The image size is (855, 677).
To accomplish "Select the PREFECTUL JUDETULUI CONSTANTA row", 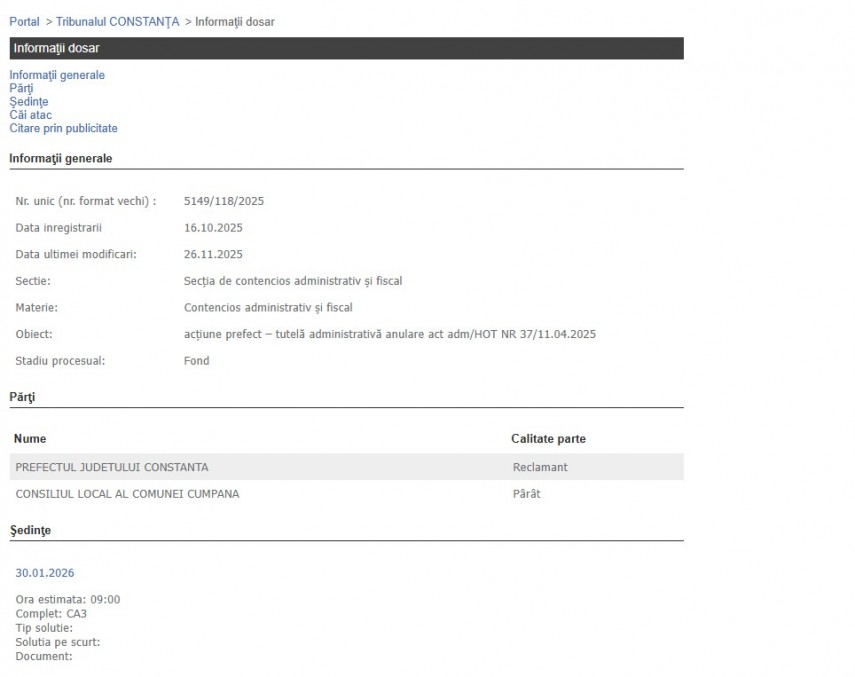I will (112, 467).
